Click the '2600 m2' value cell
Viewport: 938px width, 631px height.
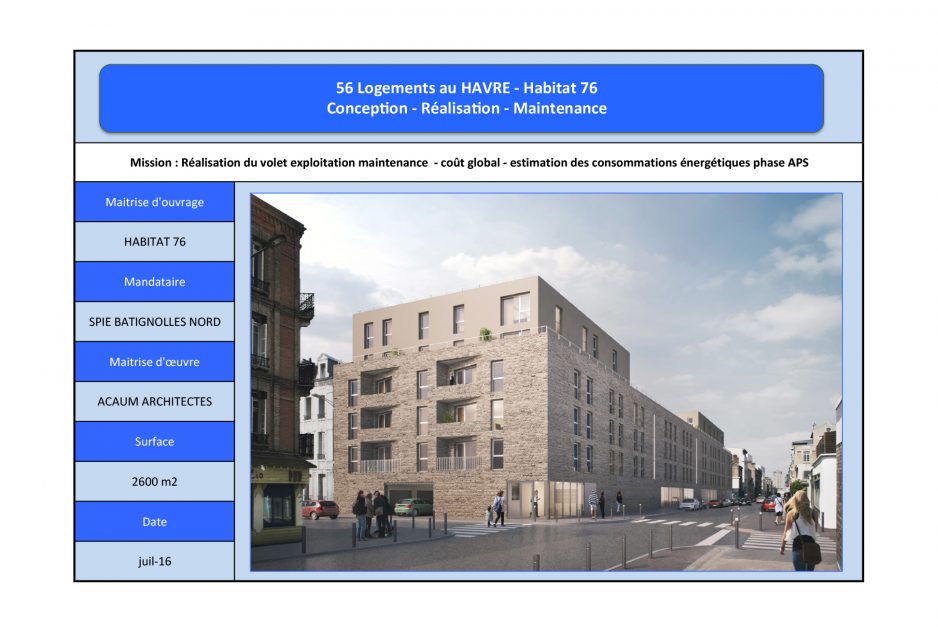pyautogui.click(x=153, y=481)
